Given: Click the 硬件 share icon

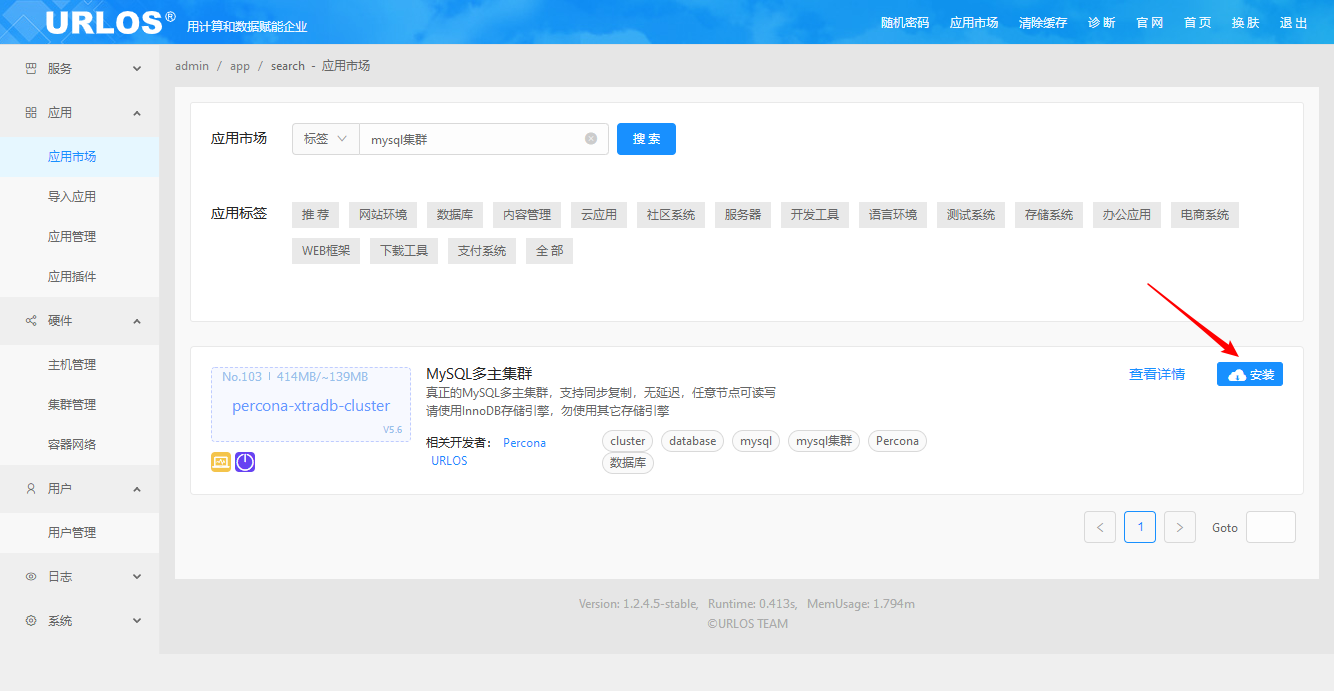Looking at the screenshot, I should click(x=31, y=321).
